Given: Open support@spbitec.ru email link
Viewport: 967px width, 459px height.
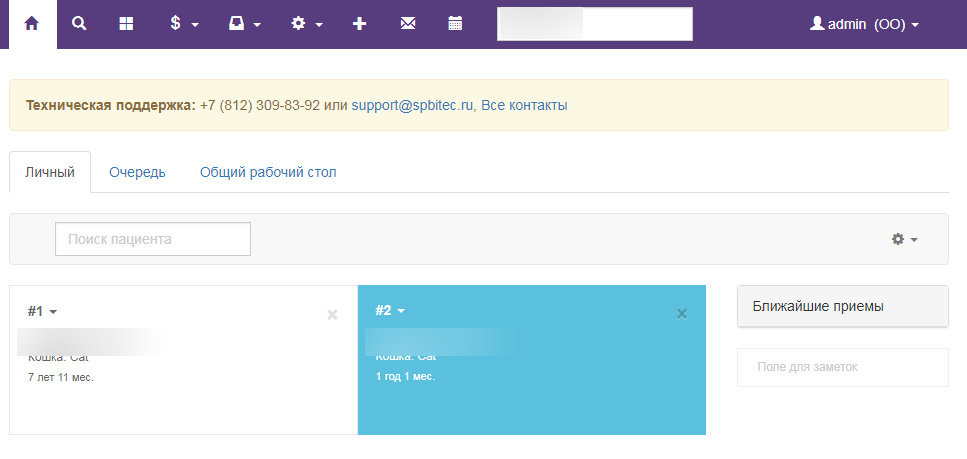Looking at the screenshot, I should click(412, 105).
